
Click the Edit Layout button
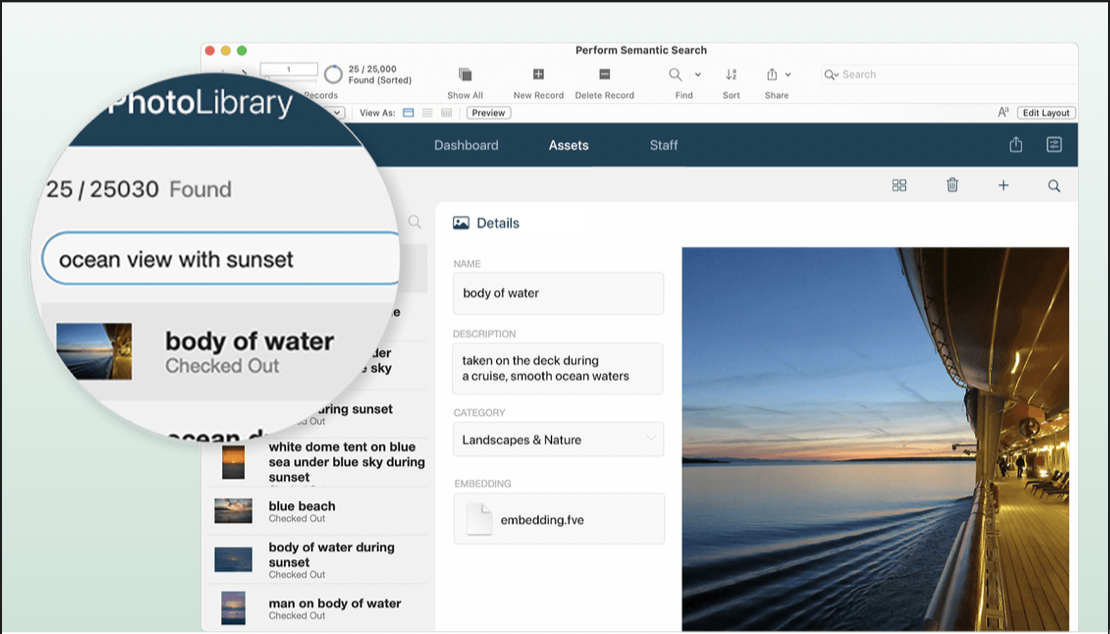pos(1046,113)
